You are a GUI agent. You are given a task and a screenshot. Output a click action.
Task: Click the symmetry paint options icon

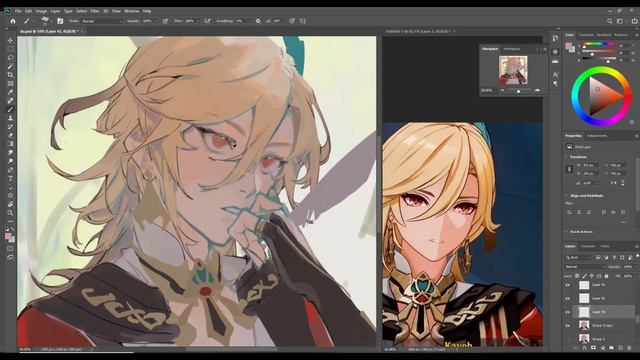pos(303,21)
